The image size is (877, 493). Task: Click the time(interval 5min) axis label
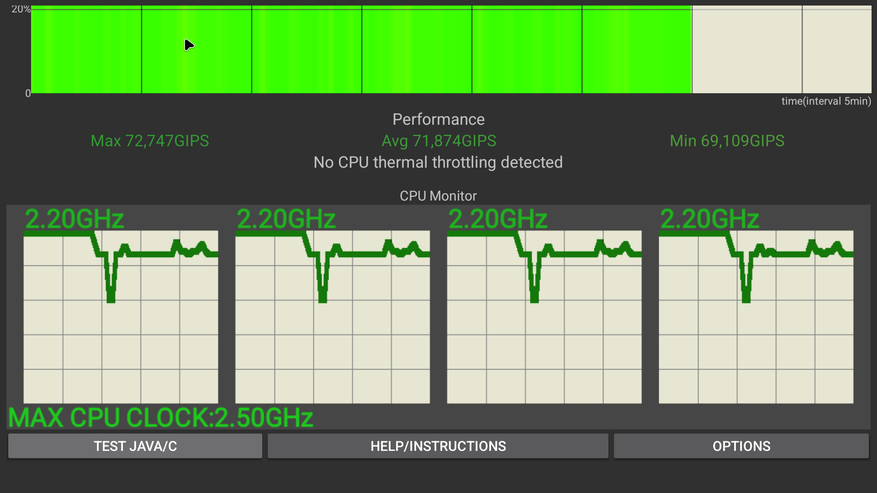[826, 102]
